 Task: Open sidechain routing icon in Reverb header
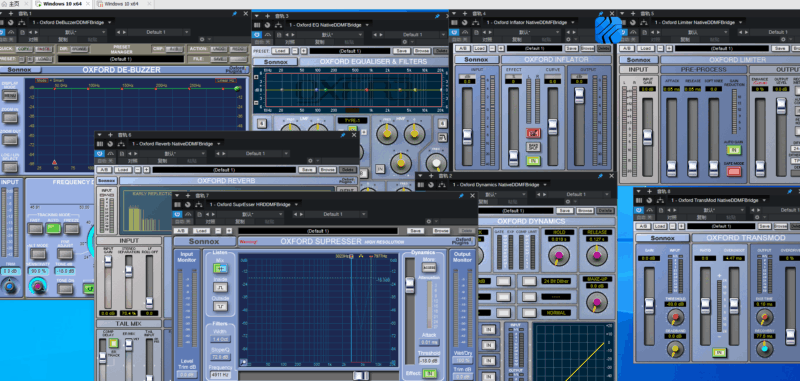pos(121,144)
